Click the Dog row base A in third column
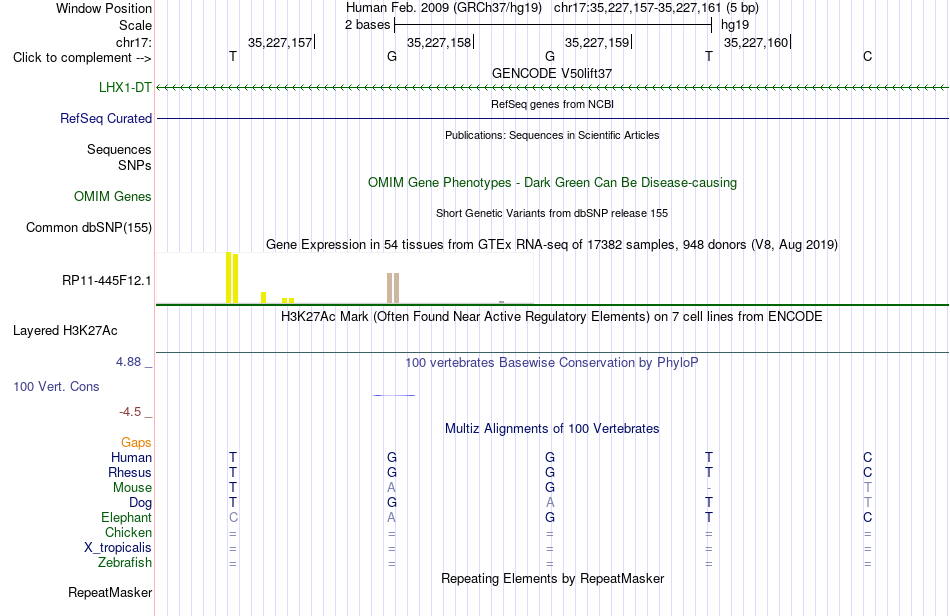The height and width of the screenshot is (616, 950). [x=550, y=502]
